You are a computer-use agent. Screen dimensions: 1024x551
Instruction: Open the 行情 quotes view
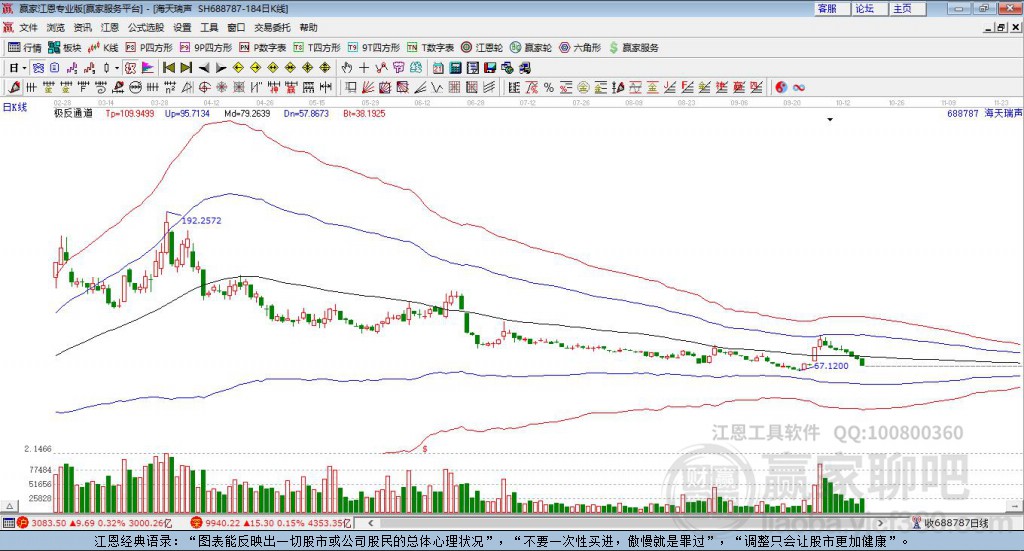[25, 48]
